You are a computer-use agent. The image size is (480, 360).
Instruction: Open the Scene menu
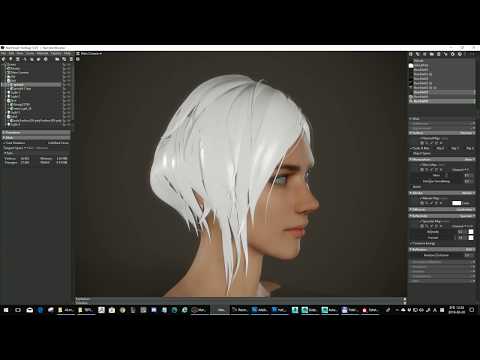[x=30, y=53]
